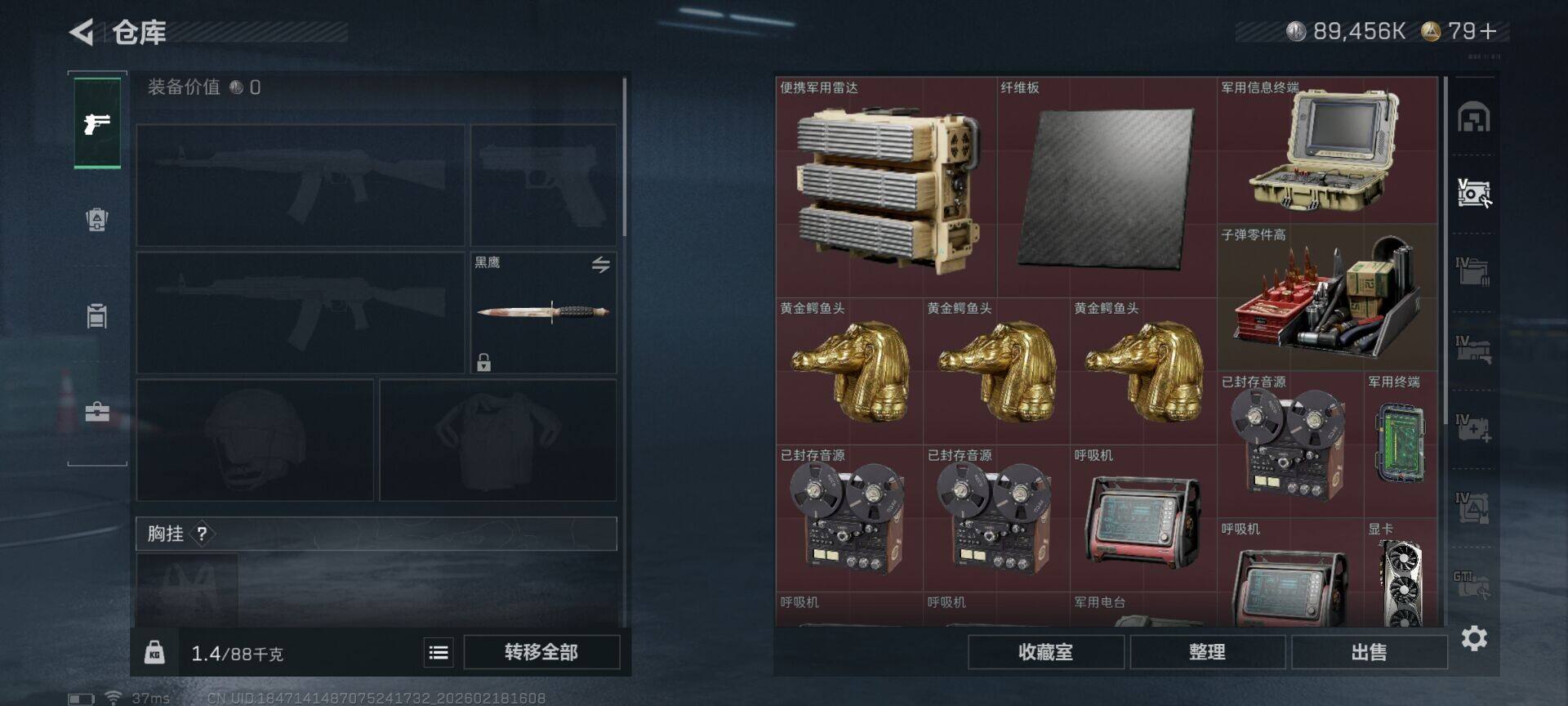Viewport: 1568px width, 706px height.
Task: Select the active V collectibles storage icon
Action: tap(1474, 194)
